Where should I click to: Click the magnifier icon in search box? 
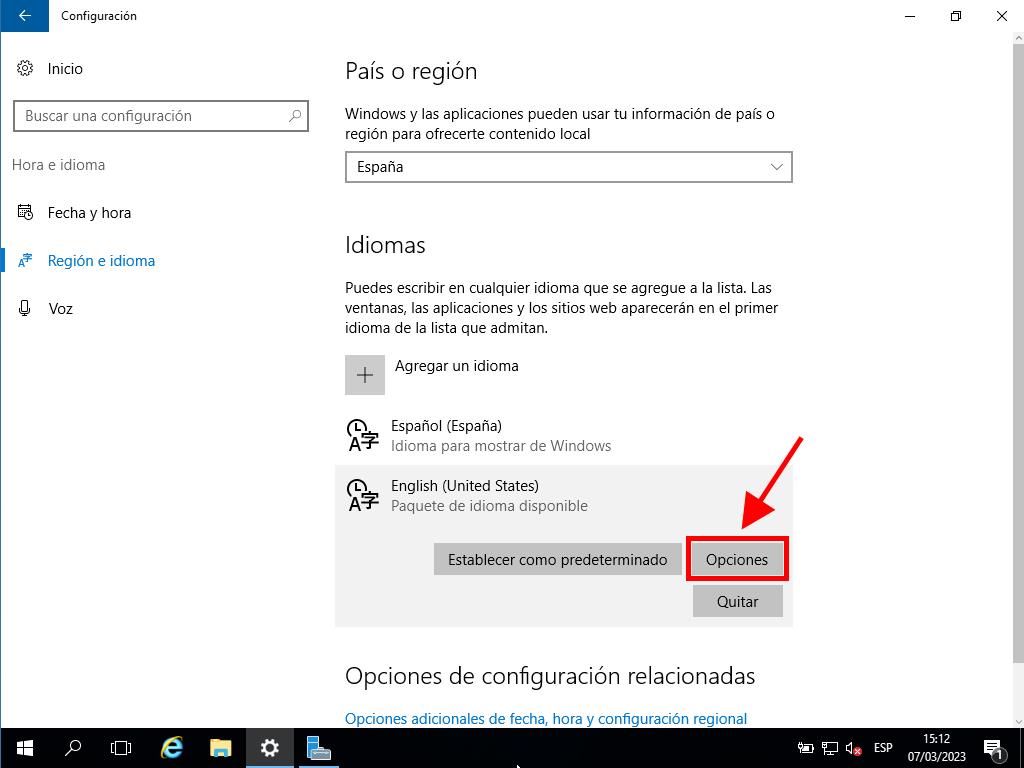coord(295,116)
